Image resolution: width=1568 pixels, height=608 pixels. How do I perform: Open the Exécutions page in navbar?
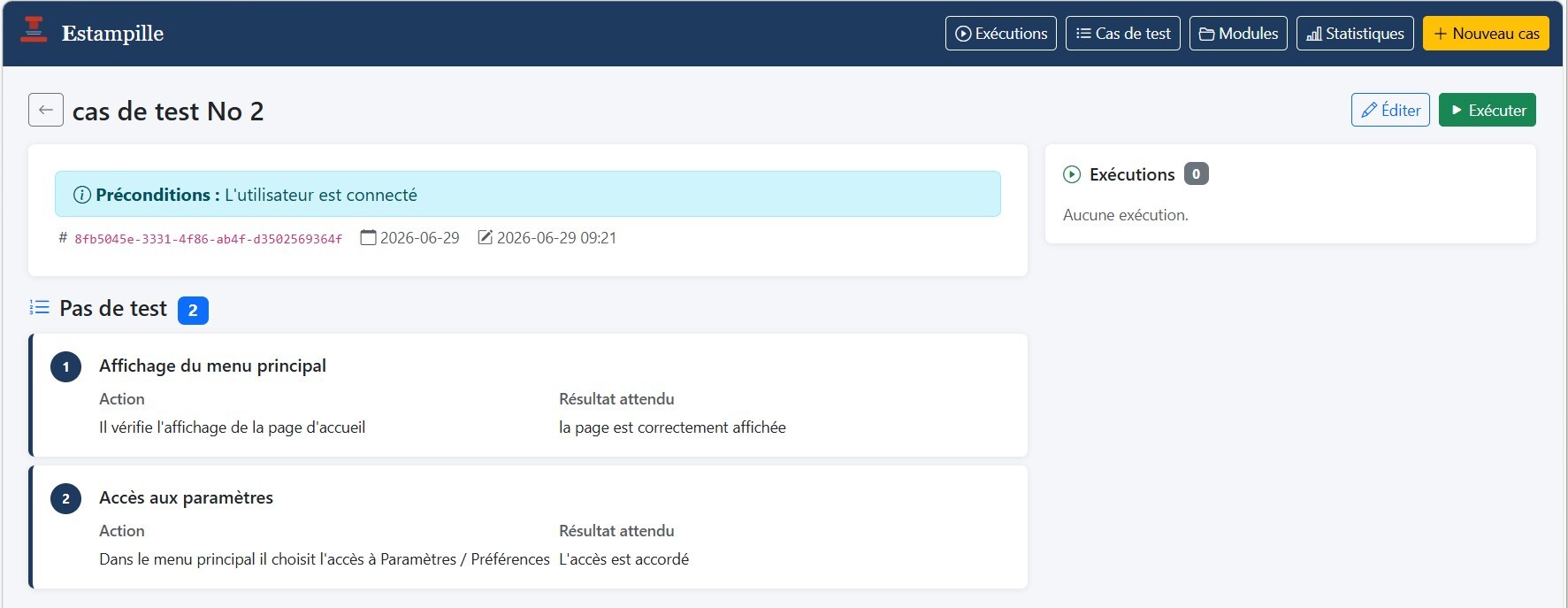tap(1000, 34)
